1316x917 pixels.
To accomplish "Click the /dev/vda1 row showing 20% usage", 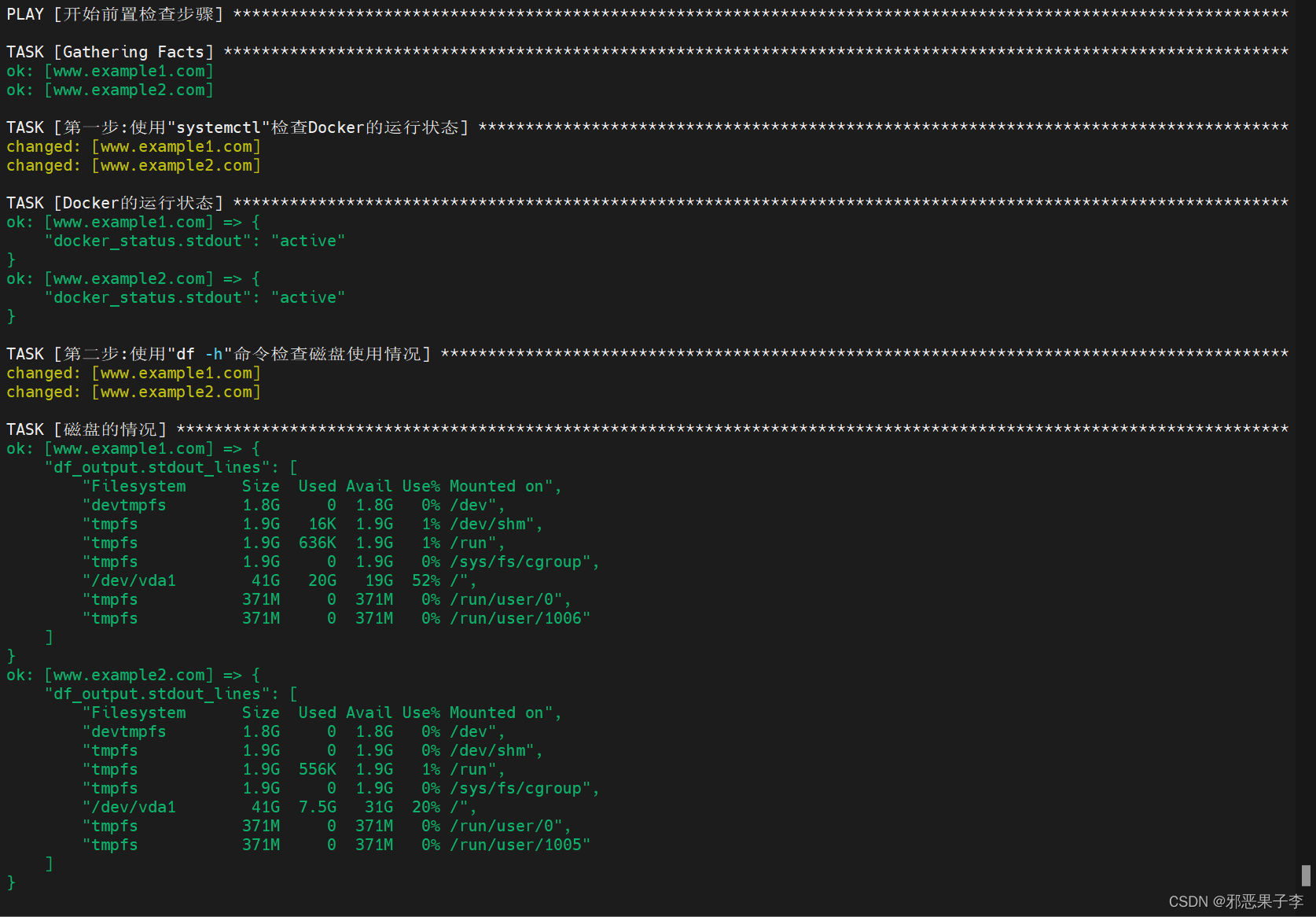I will [279, 807].
